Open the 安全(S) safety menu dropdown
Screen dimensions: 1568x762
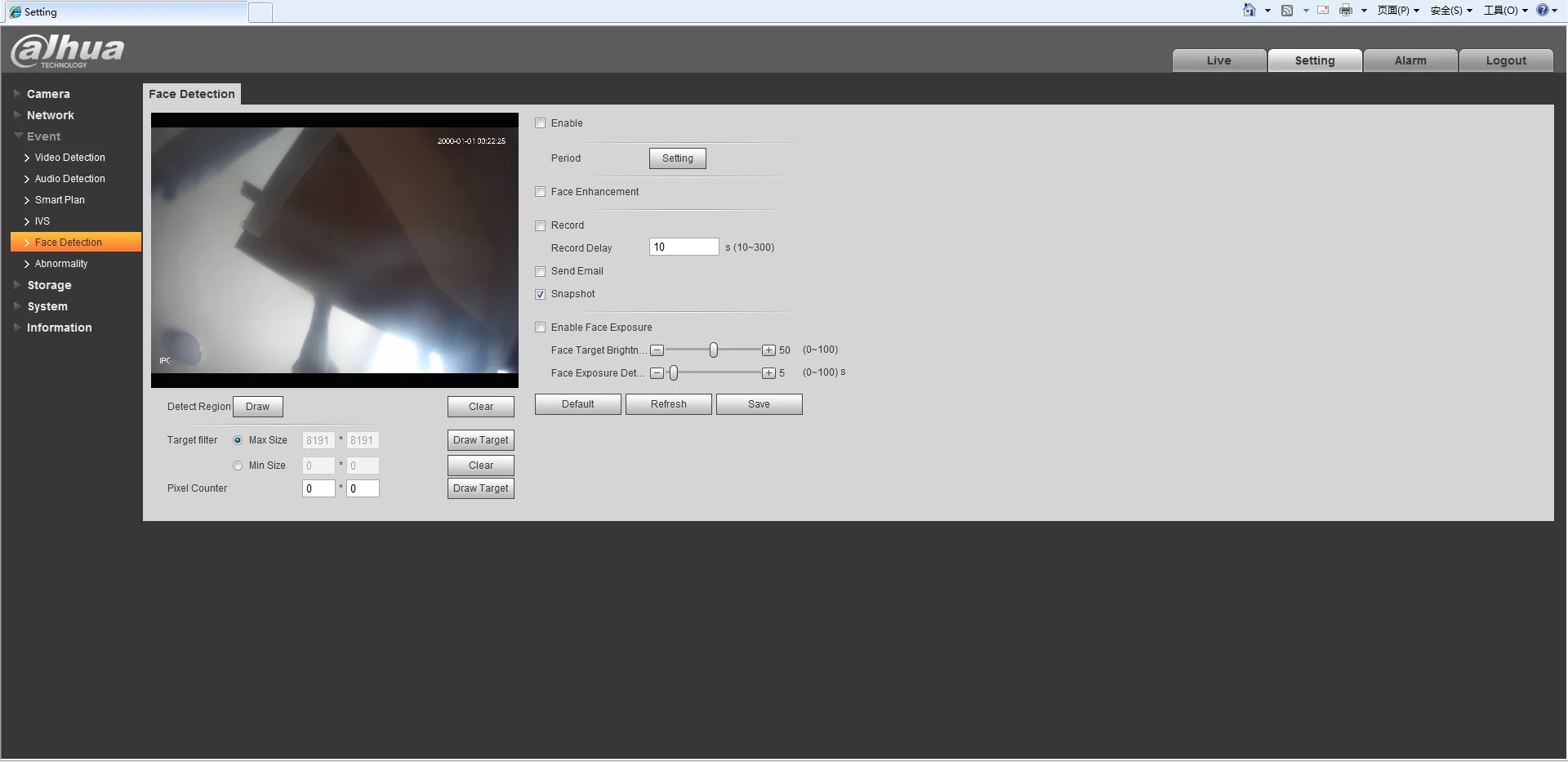1451,11
